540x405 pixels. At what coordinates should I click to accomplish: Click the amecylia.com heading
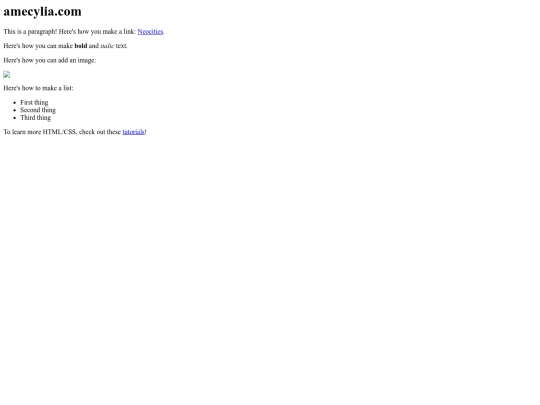(x=42, y=11)
